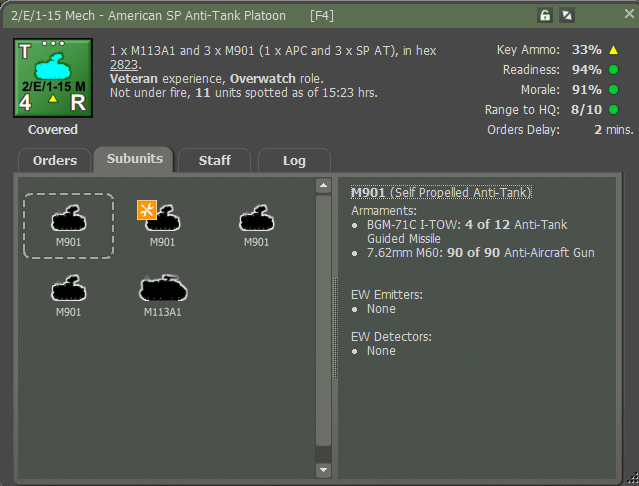Click the resize grip in the window corner
The height and width of the screenshot is (486, 639).
[x=633, y=478]
